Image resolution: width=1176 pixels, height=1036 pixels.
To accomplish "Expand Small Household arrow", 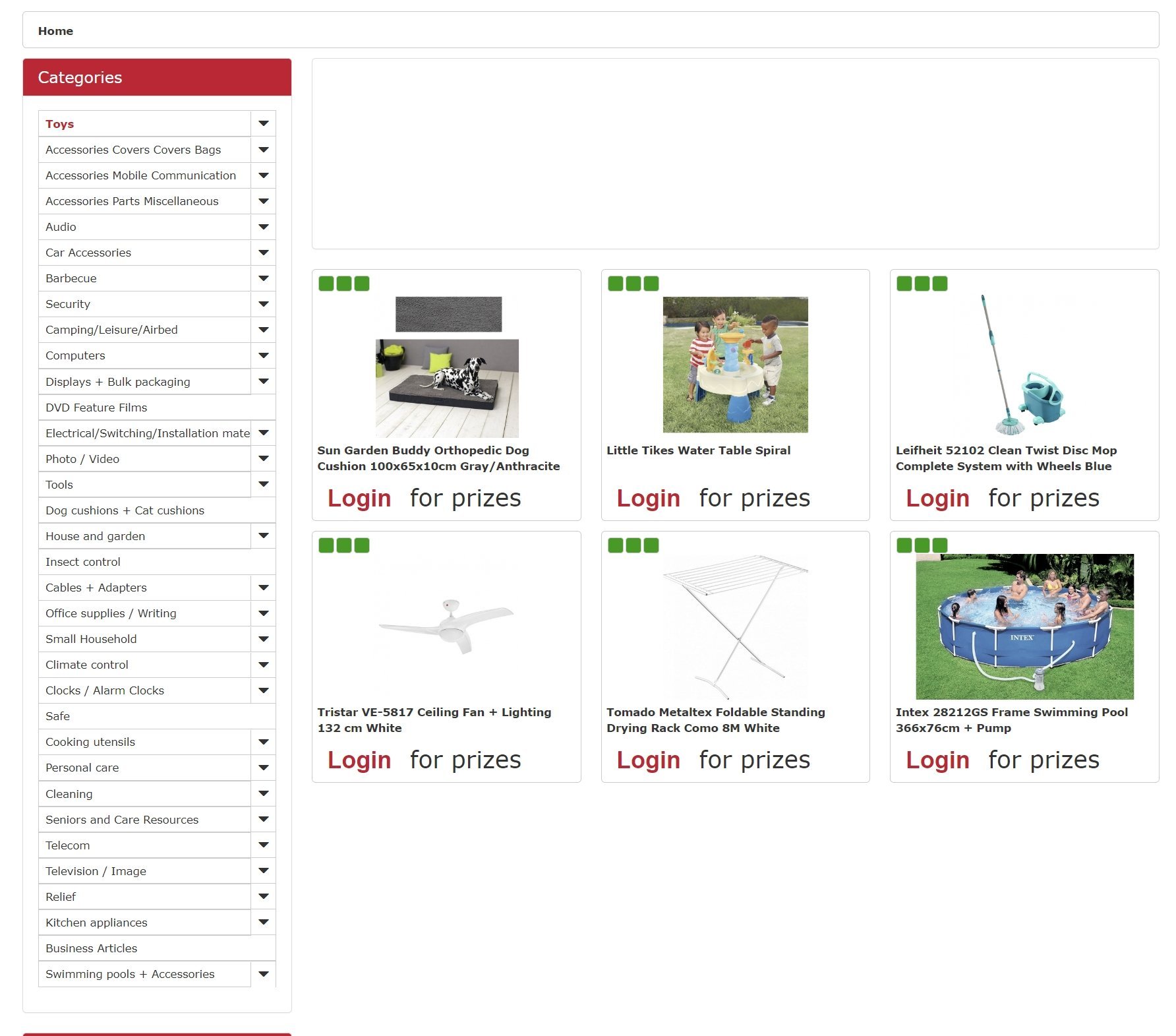I will point(263,638).
